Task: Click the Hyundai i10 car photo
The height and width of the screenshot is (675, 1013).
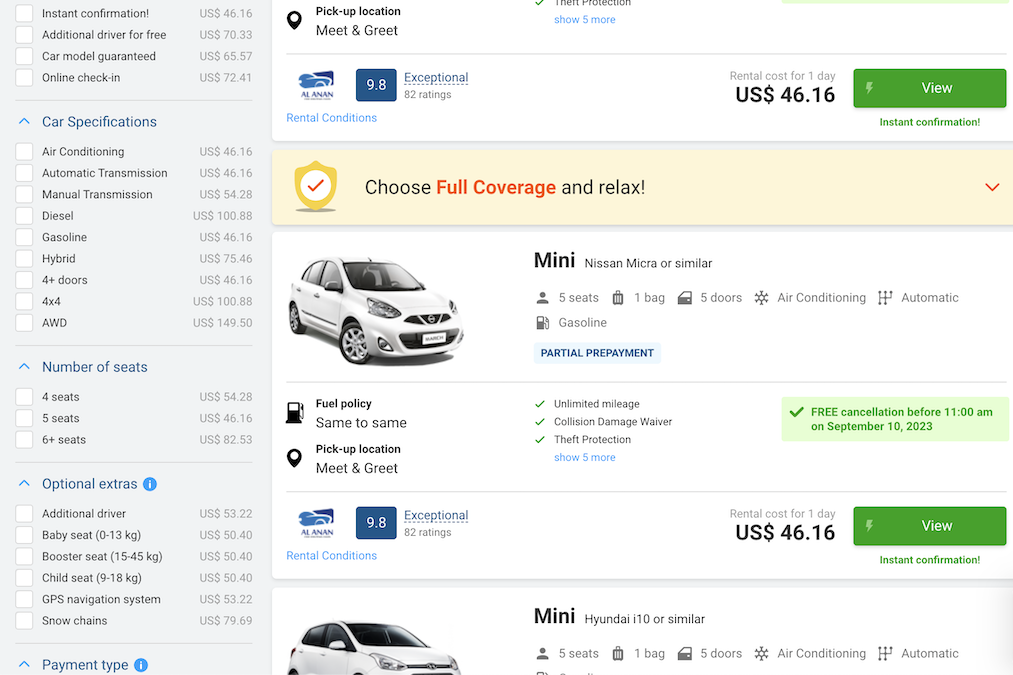Action: tap(375, 647)
